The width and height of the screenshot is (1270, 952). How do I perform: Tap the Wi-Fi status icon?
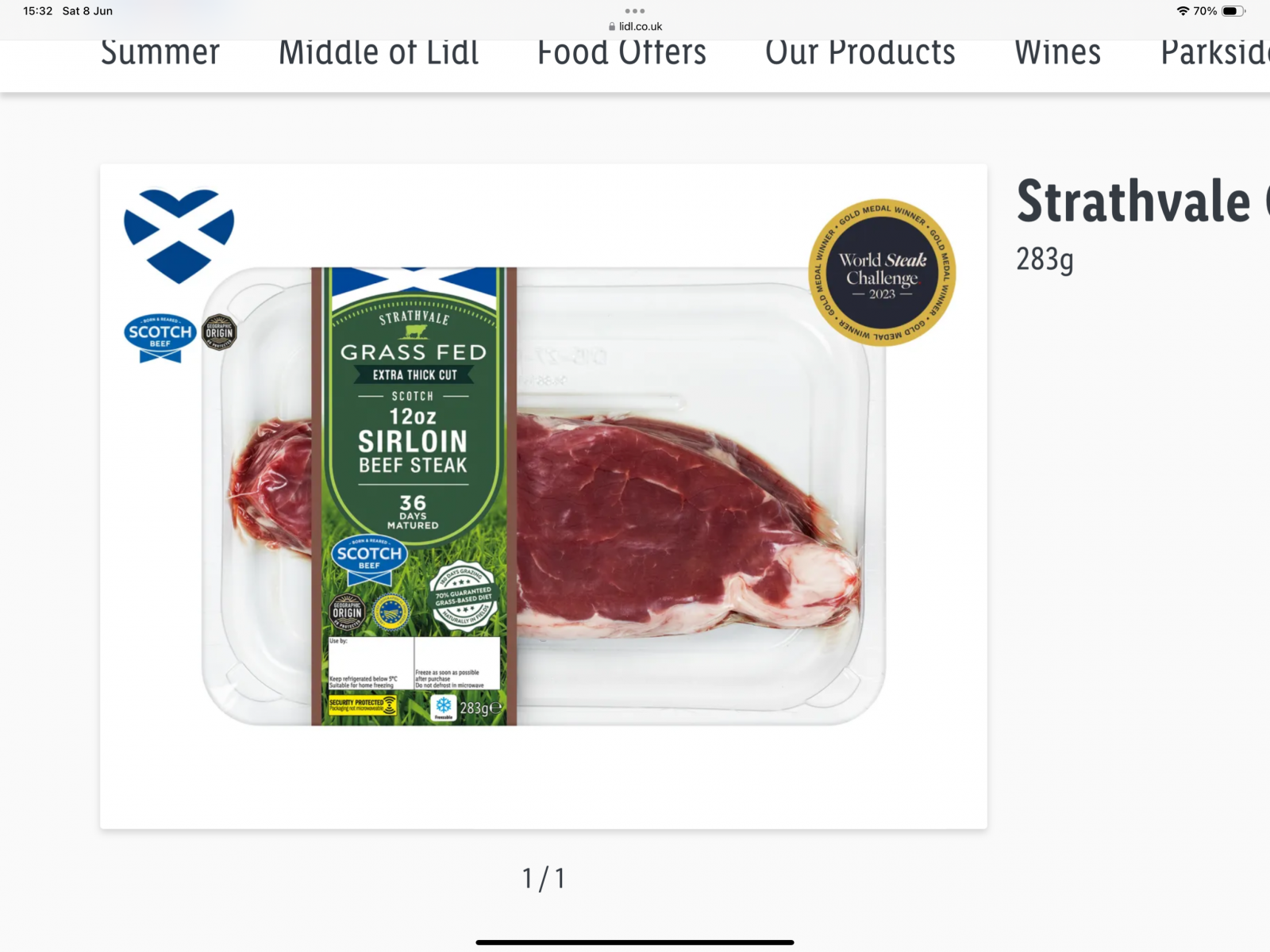1183,11
